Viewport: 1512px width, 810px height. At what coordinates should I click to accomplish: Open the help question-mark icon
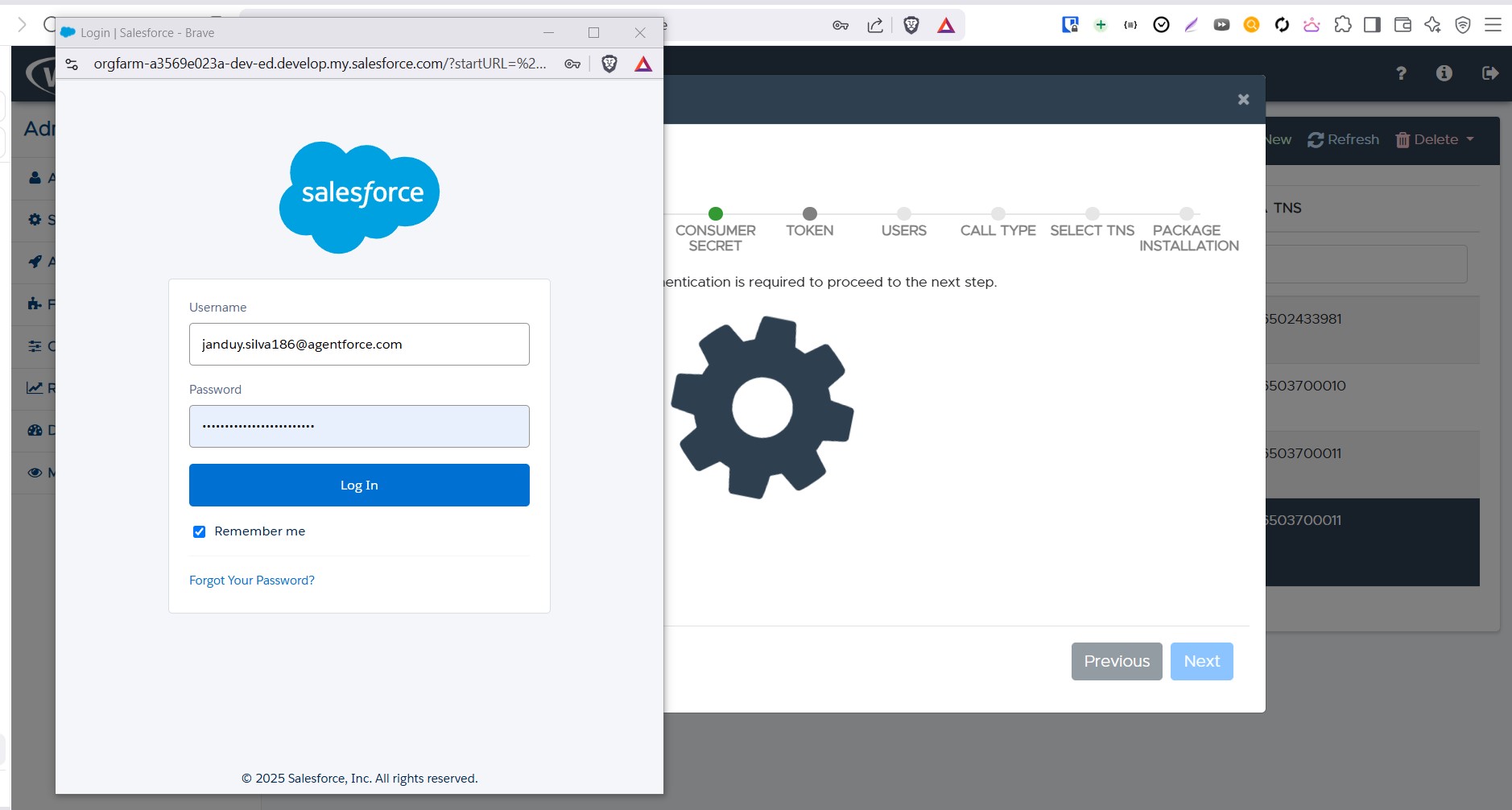[1401, 73]
